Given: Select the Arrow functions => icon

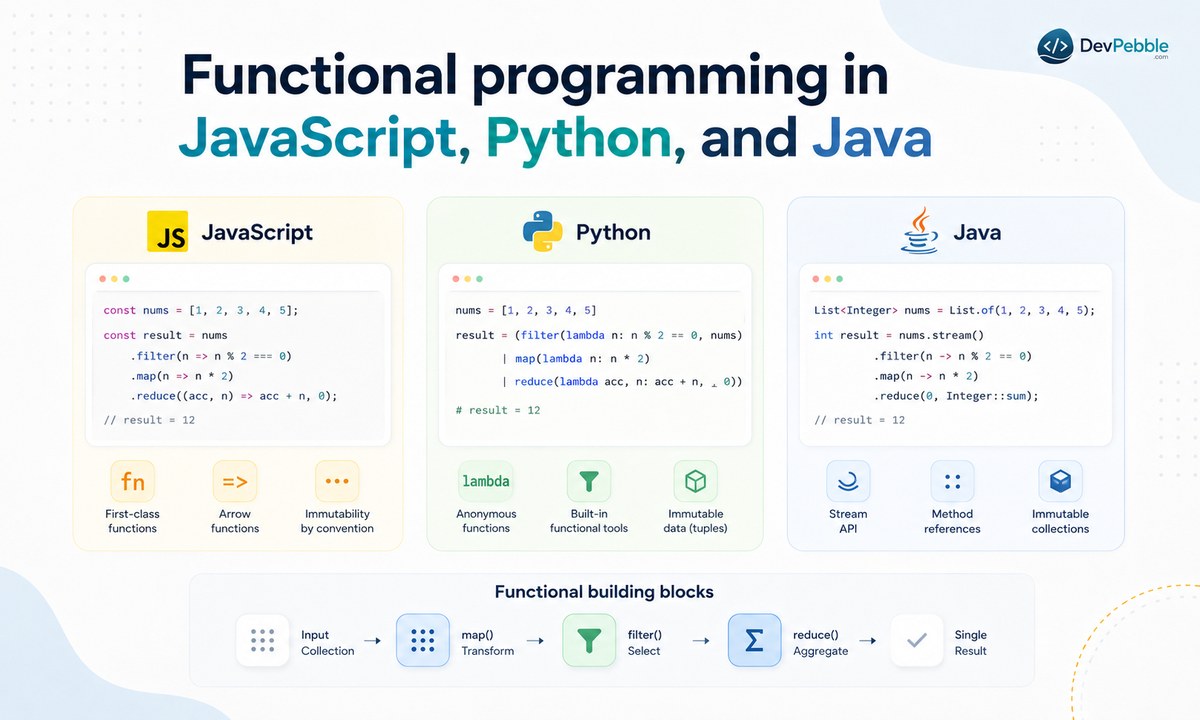Looking at the screenshot, I should pos(235,482).
